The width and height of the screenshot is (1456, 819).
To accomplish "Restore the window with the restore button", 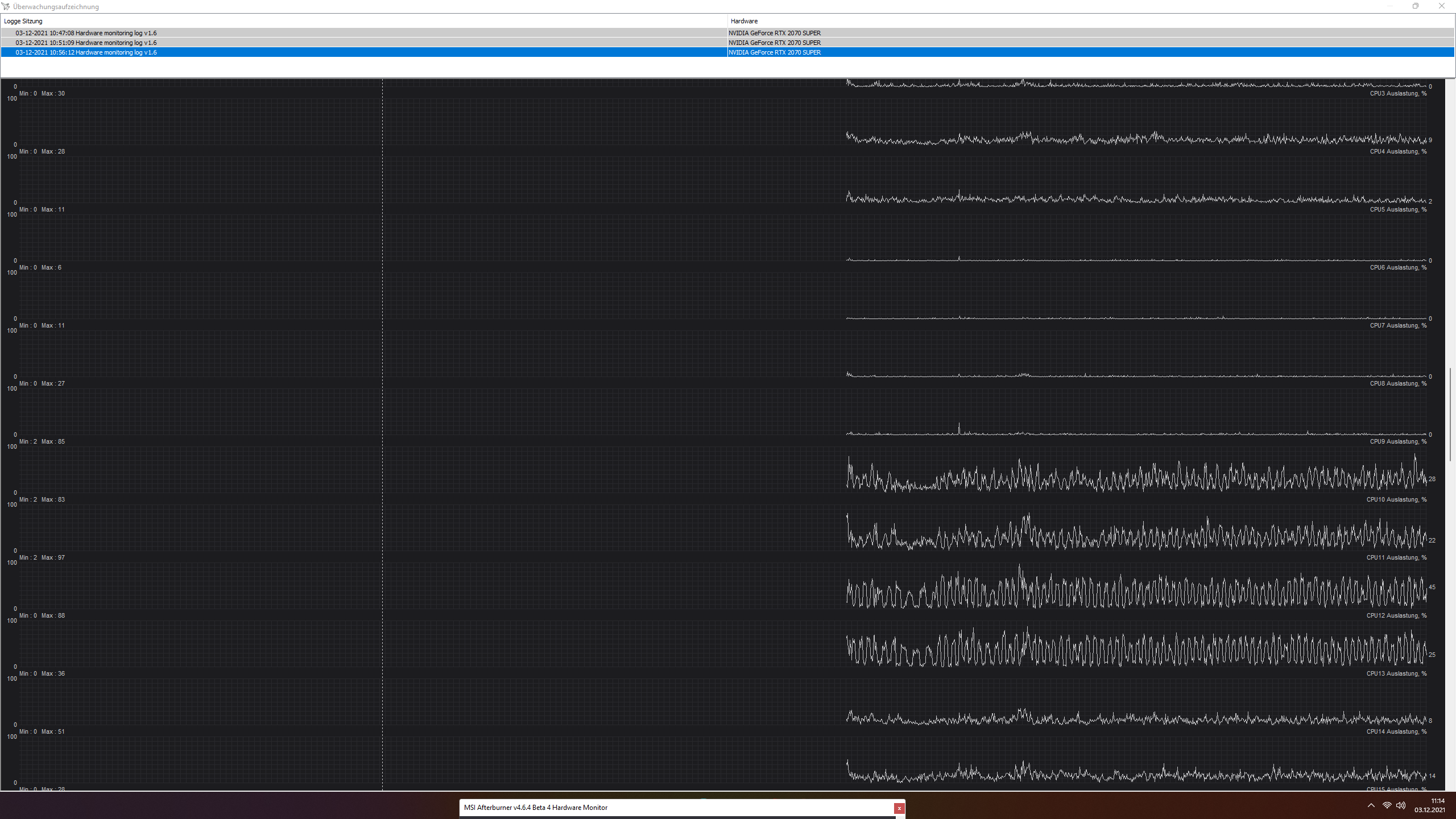I will tap(1416, 6).
